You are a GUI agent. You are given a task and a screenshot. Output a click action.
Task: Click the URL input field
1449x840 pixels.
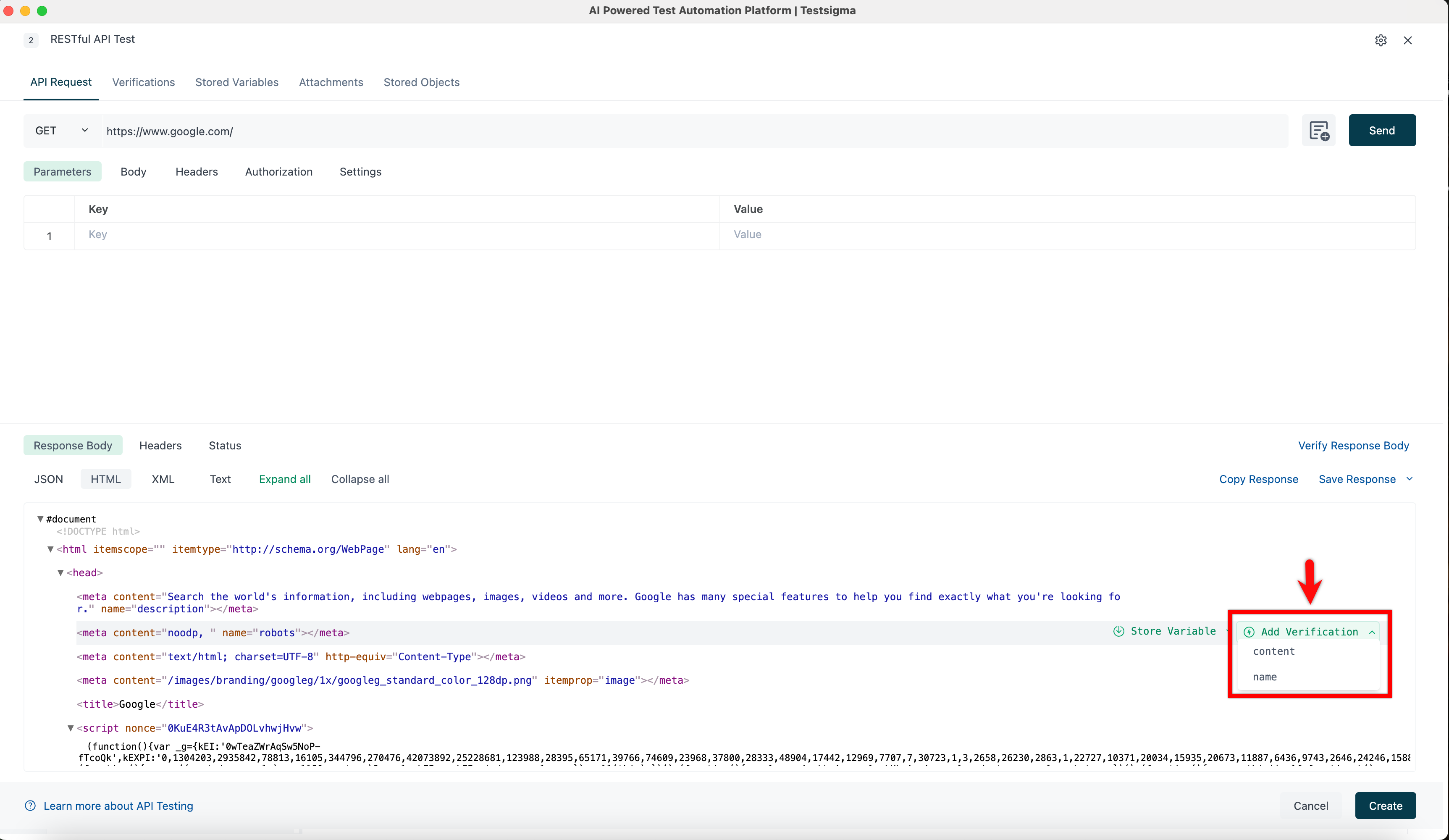click(690, 131)
